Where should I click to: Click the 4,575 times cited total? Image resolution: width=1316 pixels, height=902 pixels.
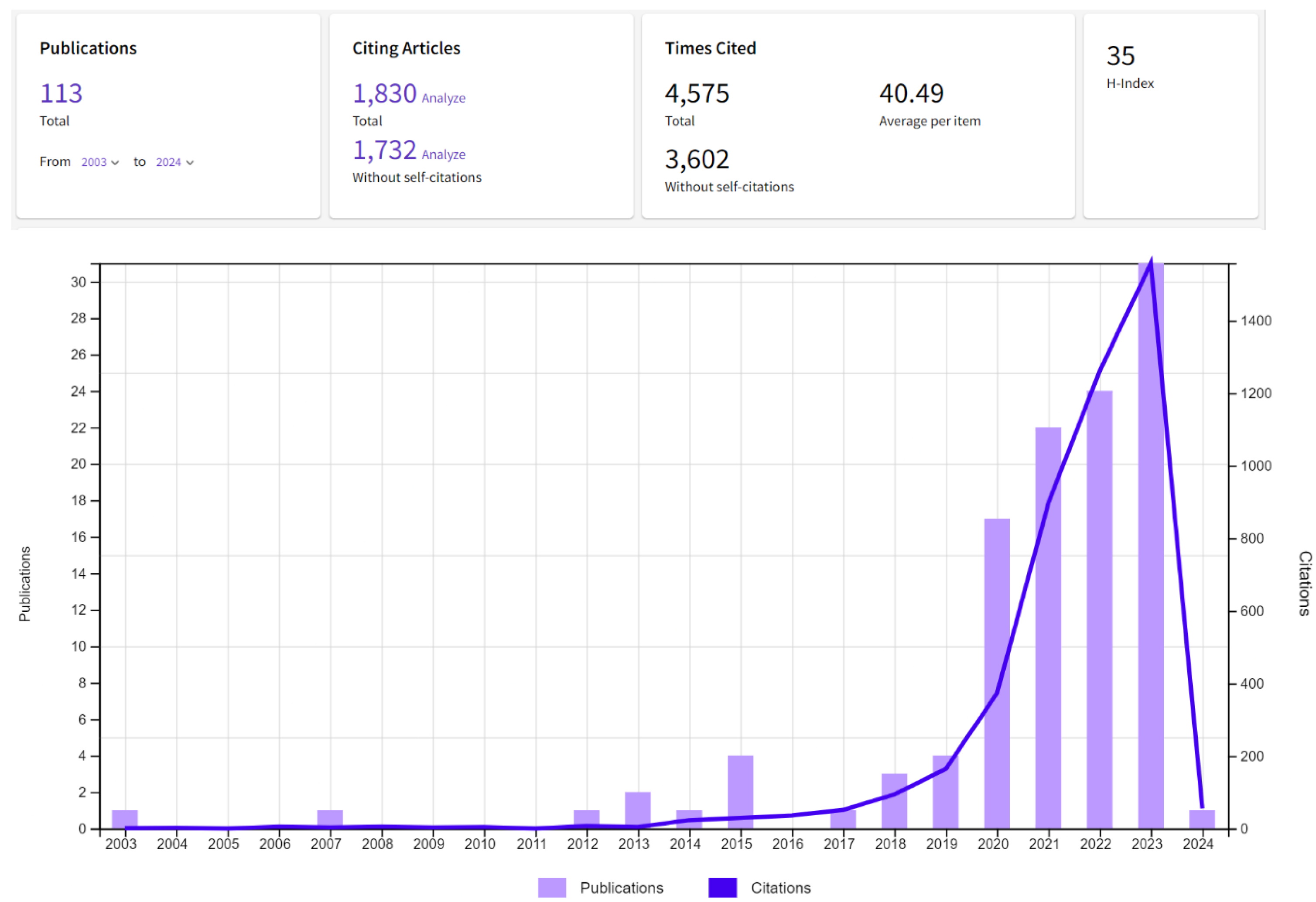697,93
